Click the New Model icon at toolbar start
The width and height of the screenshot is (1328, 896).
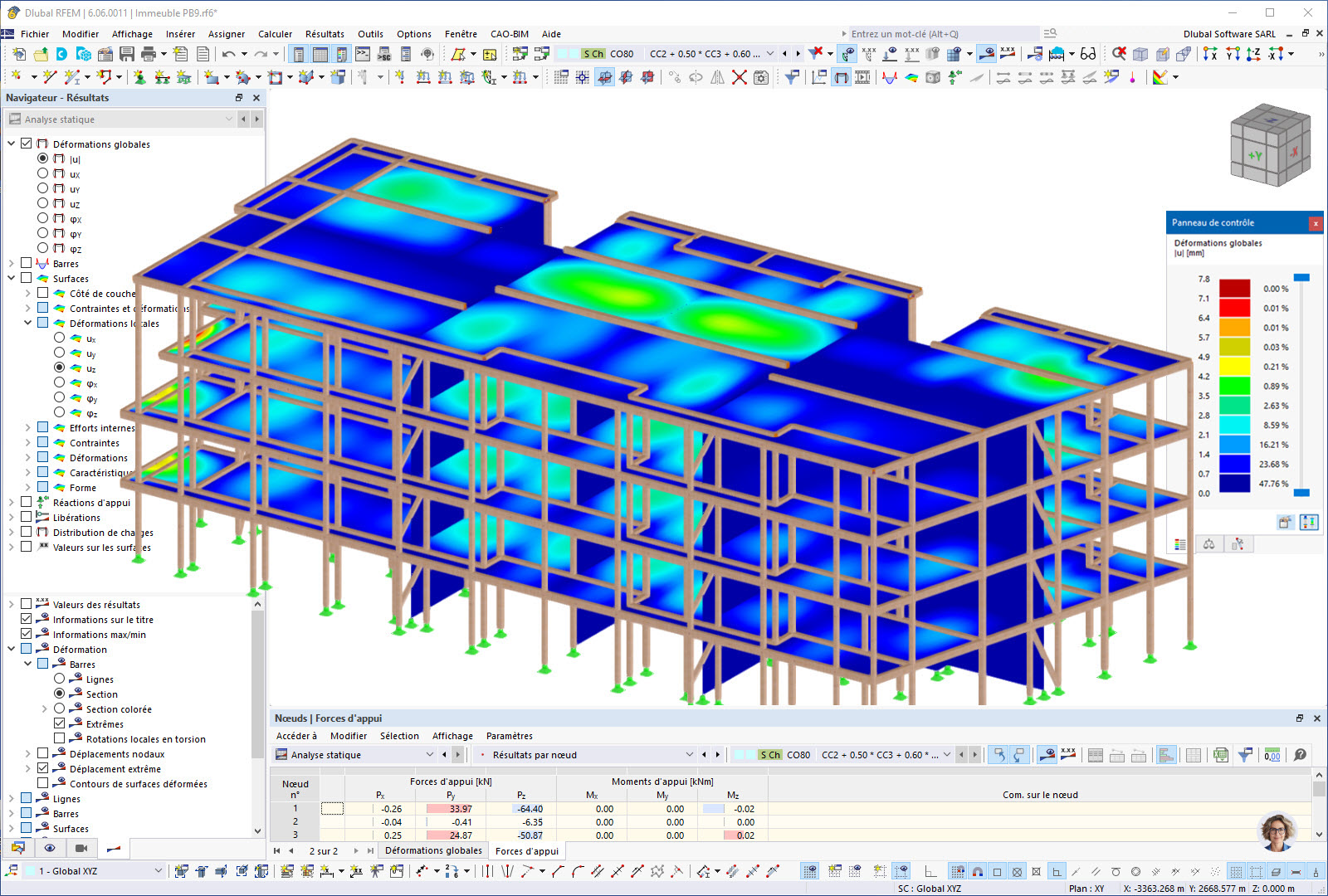(x=19, y=54)
